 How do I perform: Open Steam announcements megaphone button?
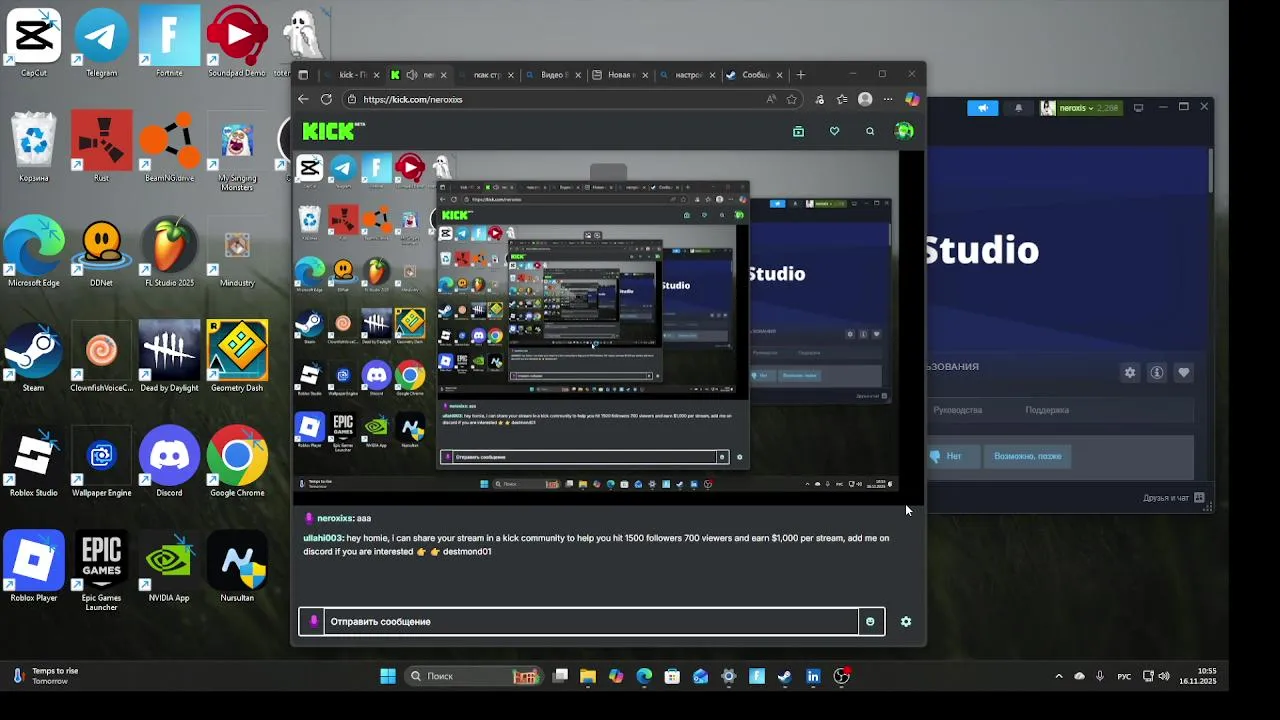tap(983, 108)
